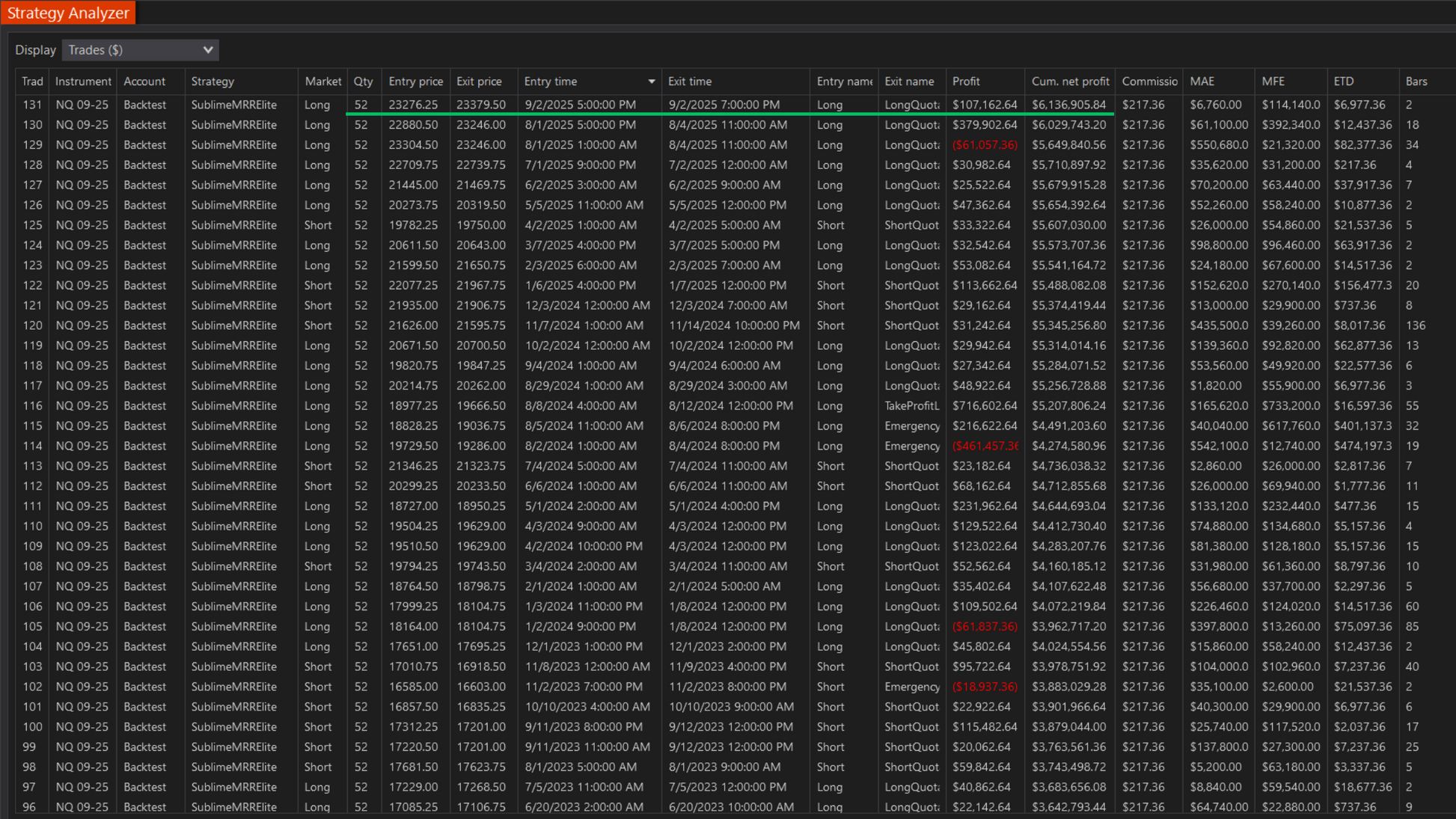Click the Entry price column header

click(x=415, y=82)
